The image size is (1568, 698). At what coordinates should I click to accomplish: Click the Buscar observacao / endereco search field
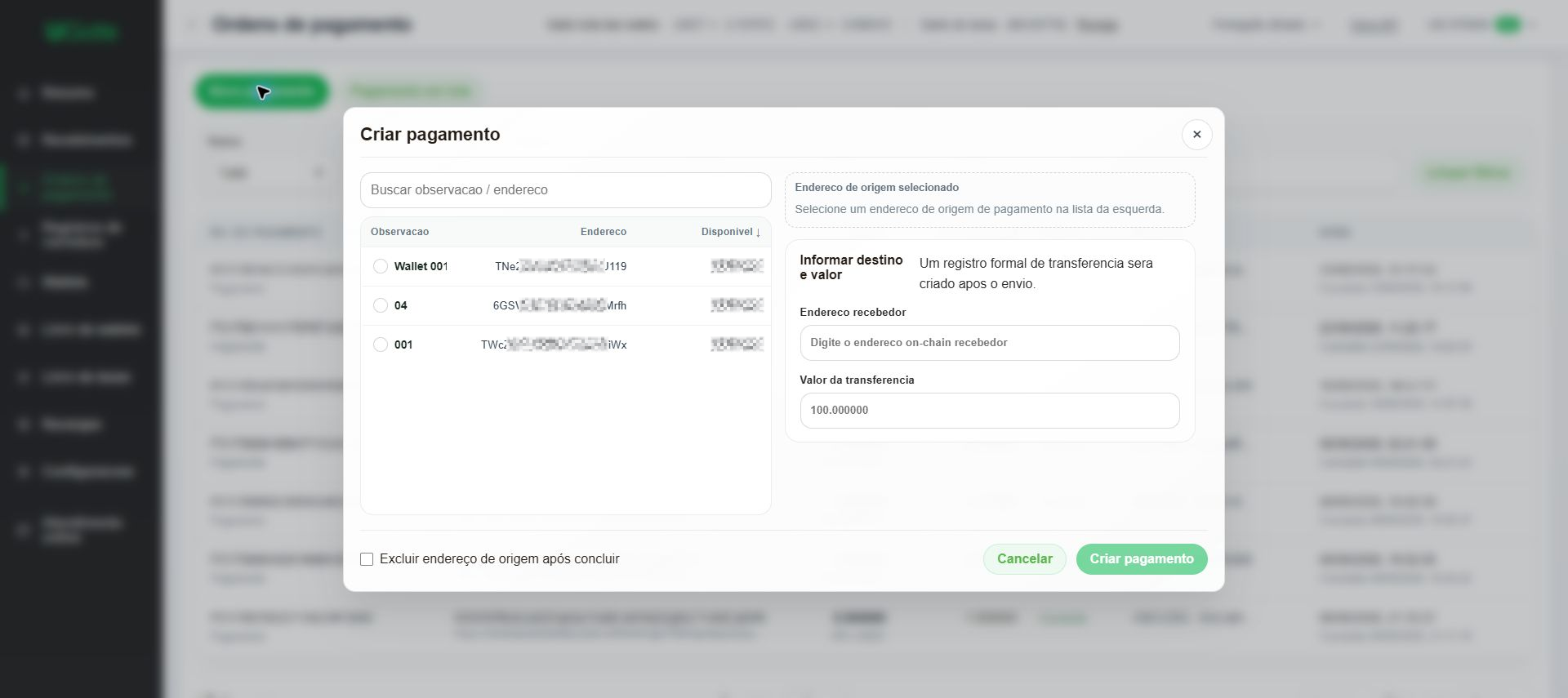point(565,190)
